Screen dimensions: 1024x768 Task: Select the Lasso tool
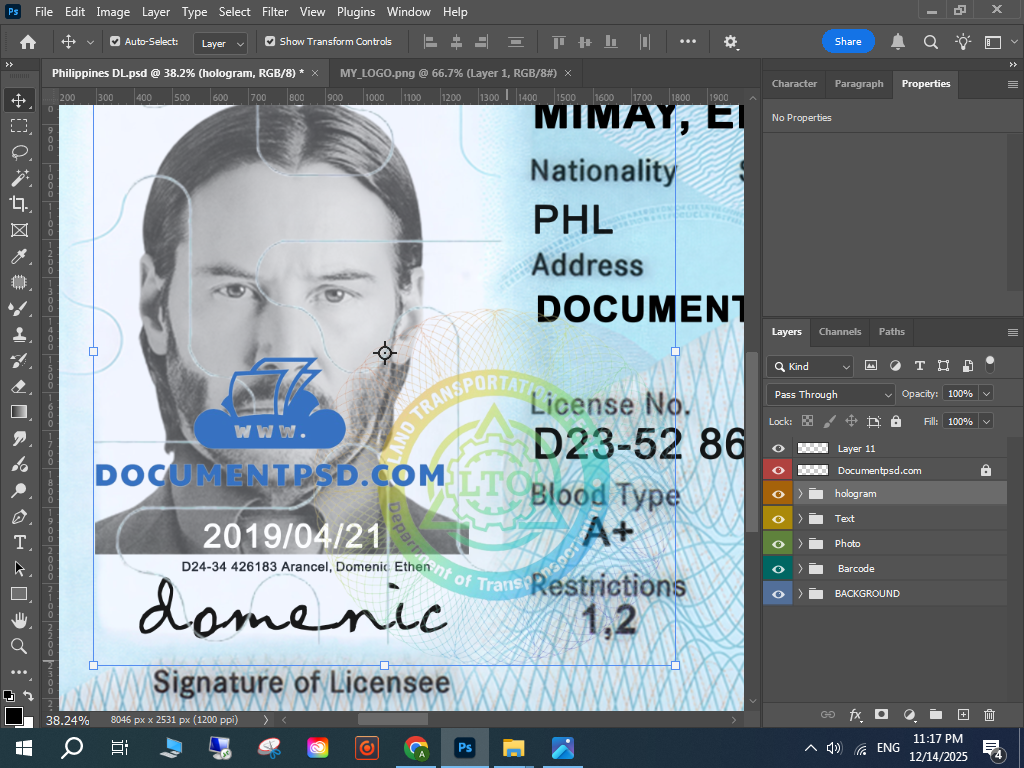click(19, 152)
